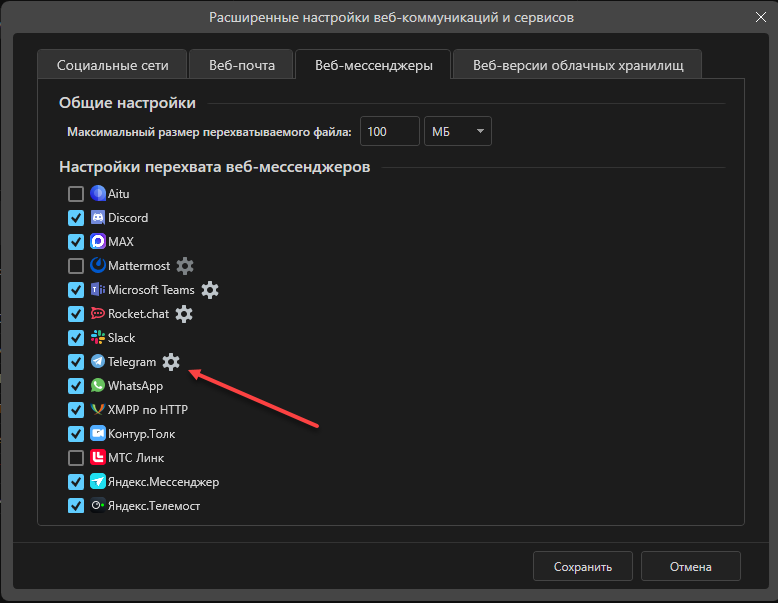Click the XMPP по HTTP label text
This screenshot has width=778, height=603.
(x=148, y=410)
